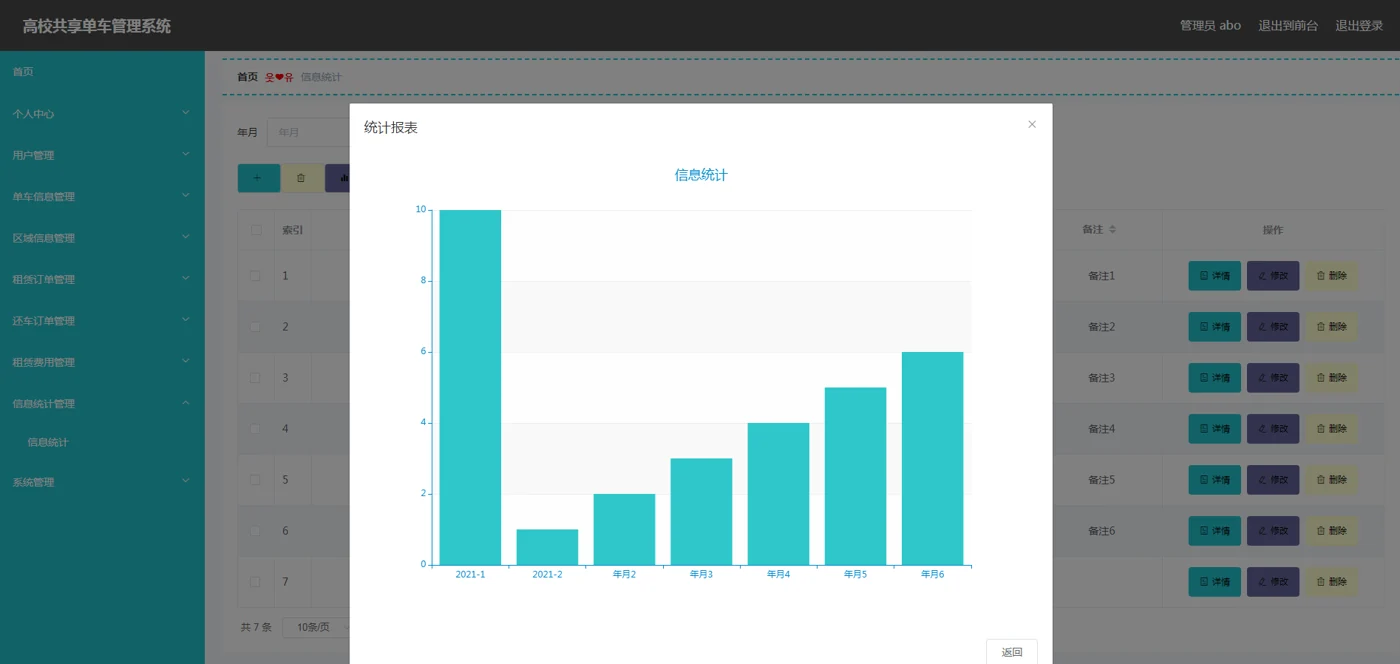Focus the 年月 search input field
1400x664 pixels.
pos(308,132)
